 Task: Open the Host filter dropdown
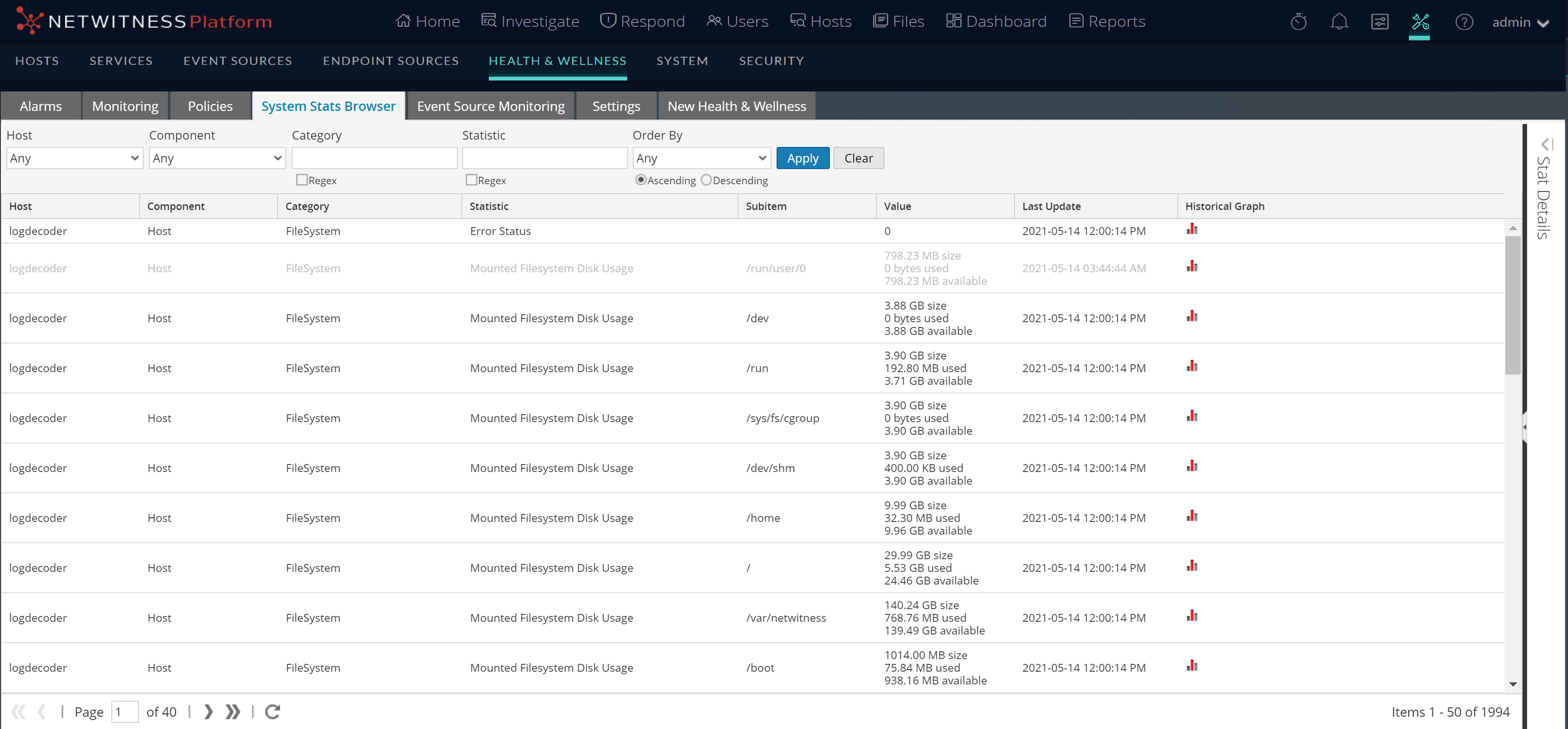74,158
